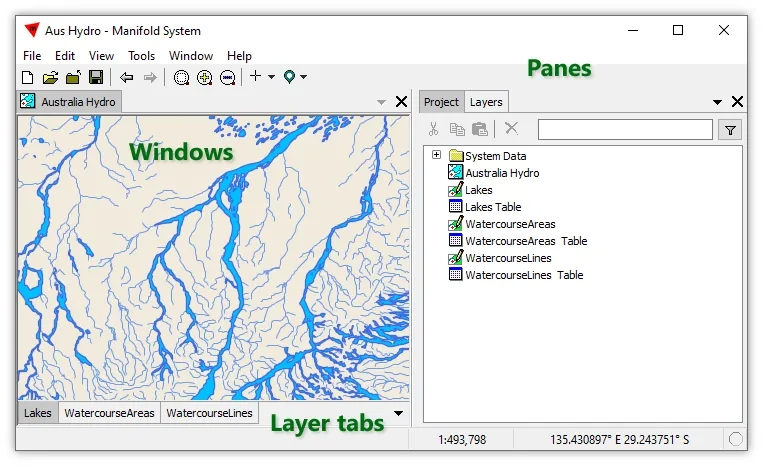The height and width of the screenshot is (466, 763).
Task: Open the location pin dropdown arrow
Action: (304, 77)
